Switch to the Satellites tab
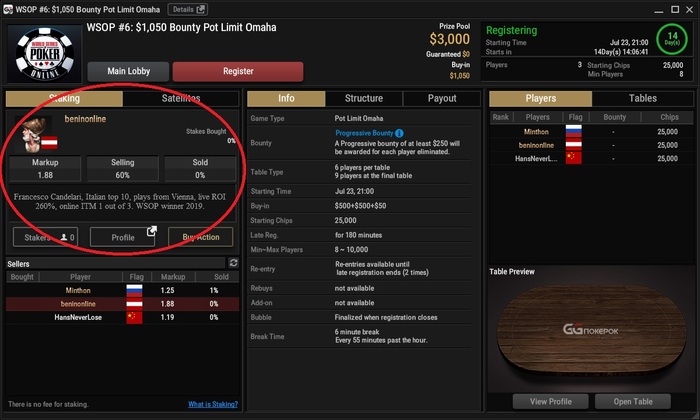Viewport: 700px width, 420px height. pos(181,99)
